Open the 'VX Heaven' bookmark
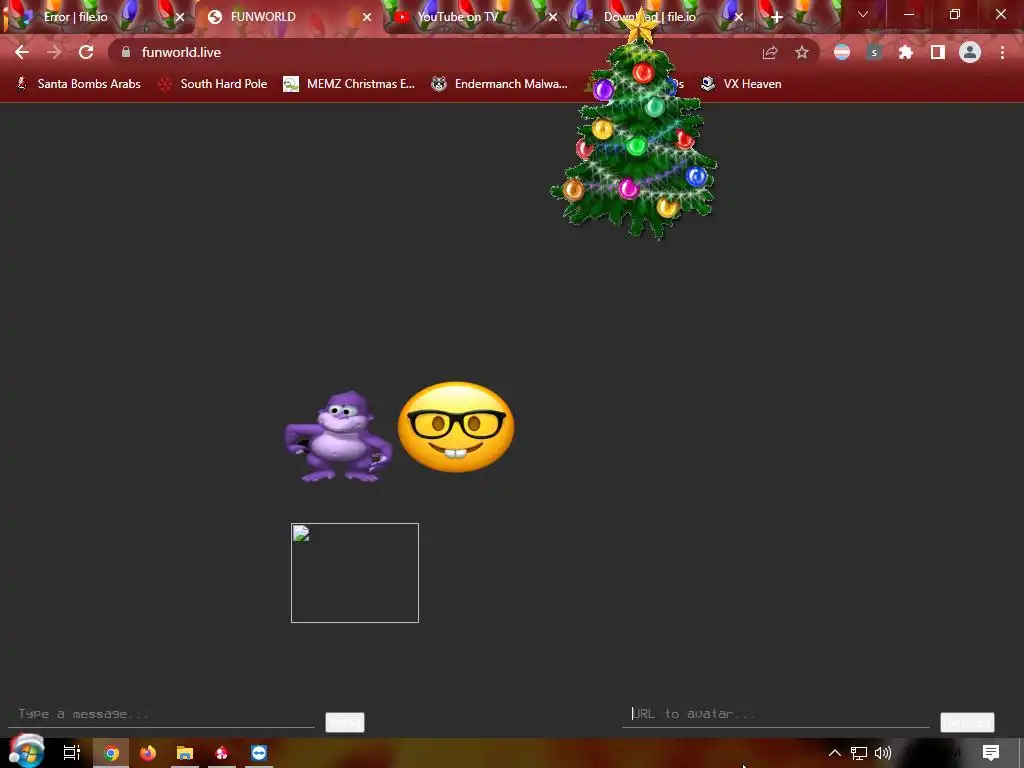Screen dimensions: 1024x768 click(x=741, y=84)
